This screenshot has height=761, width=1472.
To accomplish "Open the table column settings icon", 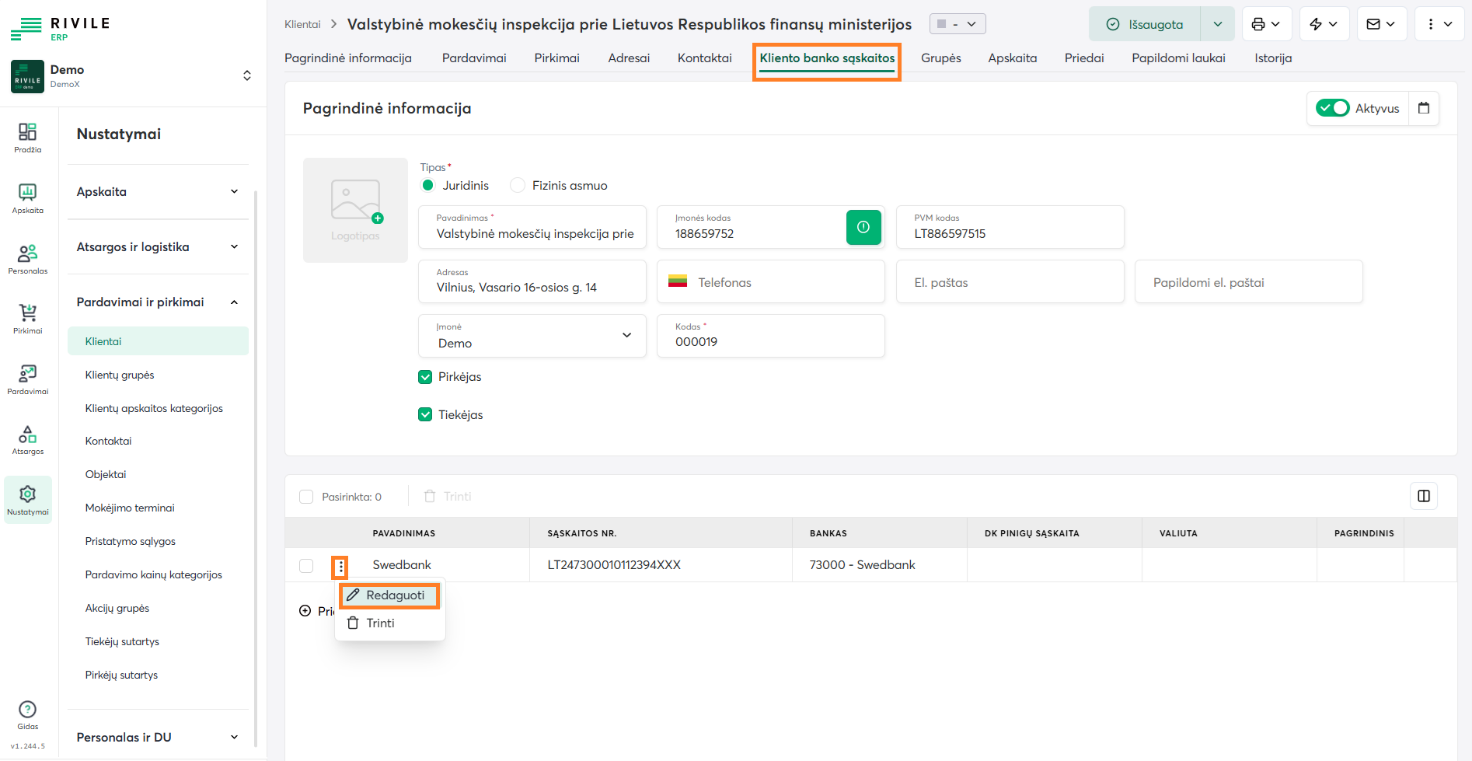I will [1423, 496].
